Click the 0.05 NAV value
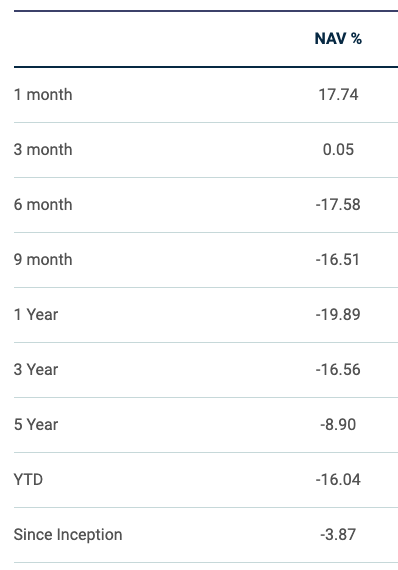398x570 pixels. tap(338, 149)
